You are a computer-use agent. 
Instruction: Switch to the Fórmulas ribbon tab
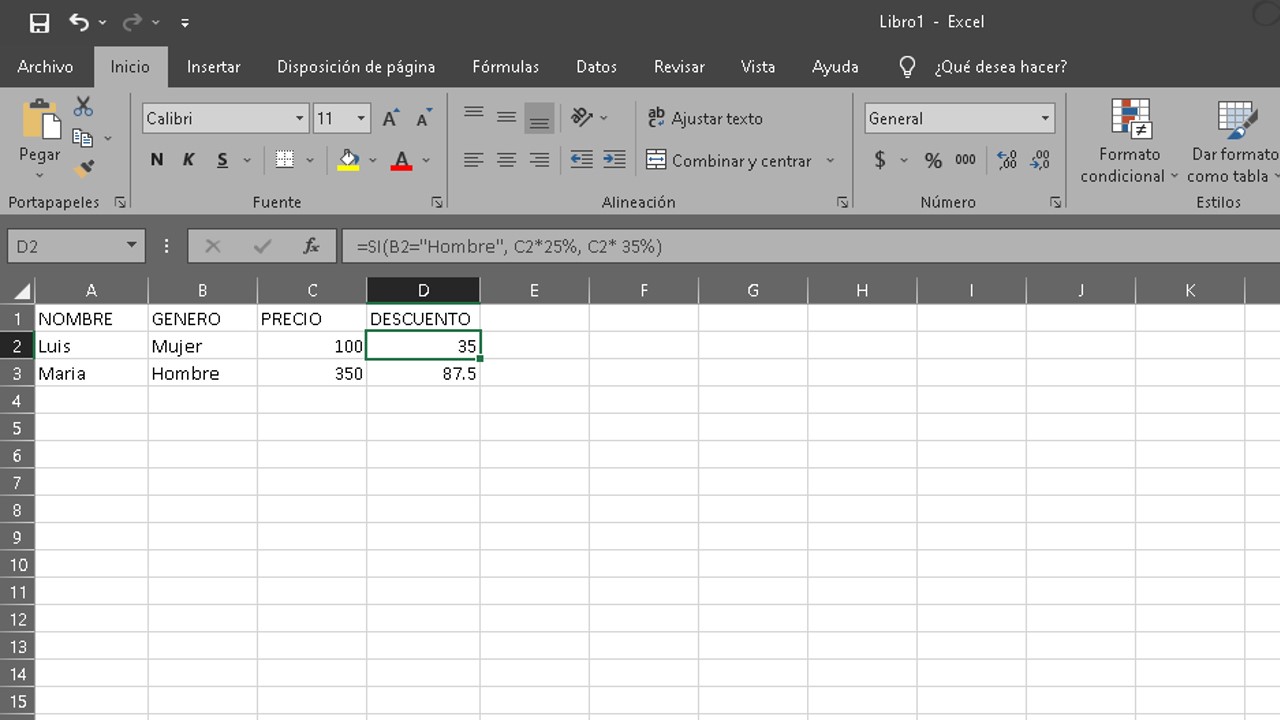(x=505, y=67)
